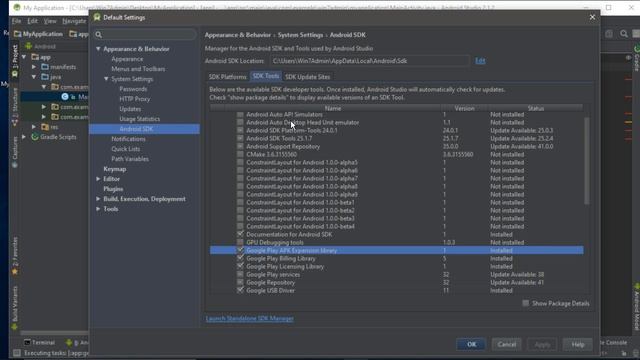Click the Android view icon in project panel
640x360 pixels.
[29, 46]
